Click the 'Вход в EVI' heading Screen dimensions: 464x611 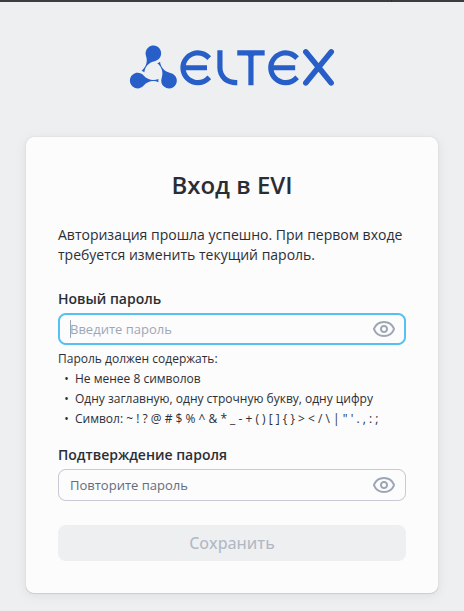tap(232, 186)
